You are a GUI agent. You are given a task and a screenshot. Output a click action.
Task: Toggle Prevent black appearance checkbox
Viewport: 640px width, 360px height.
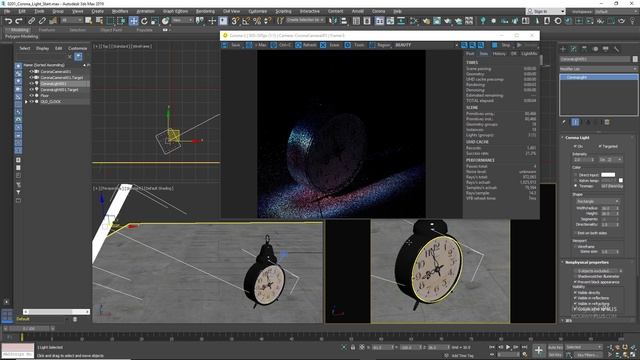point(576,282)
